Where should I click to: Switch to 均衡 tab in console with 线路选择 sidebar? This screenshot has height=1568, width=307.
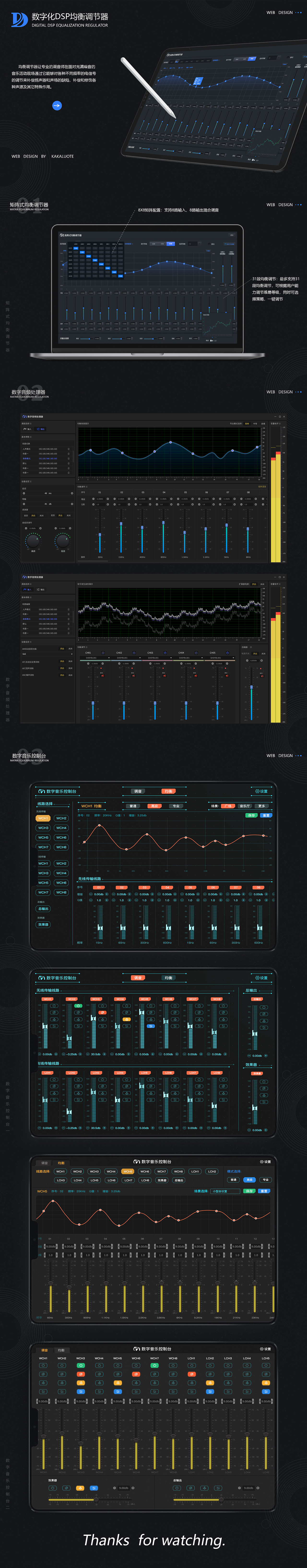coord(168,791)
